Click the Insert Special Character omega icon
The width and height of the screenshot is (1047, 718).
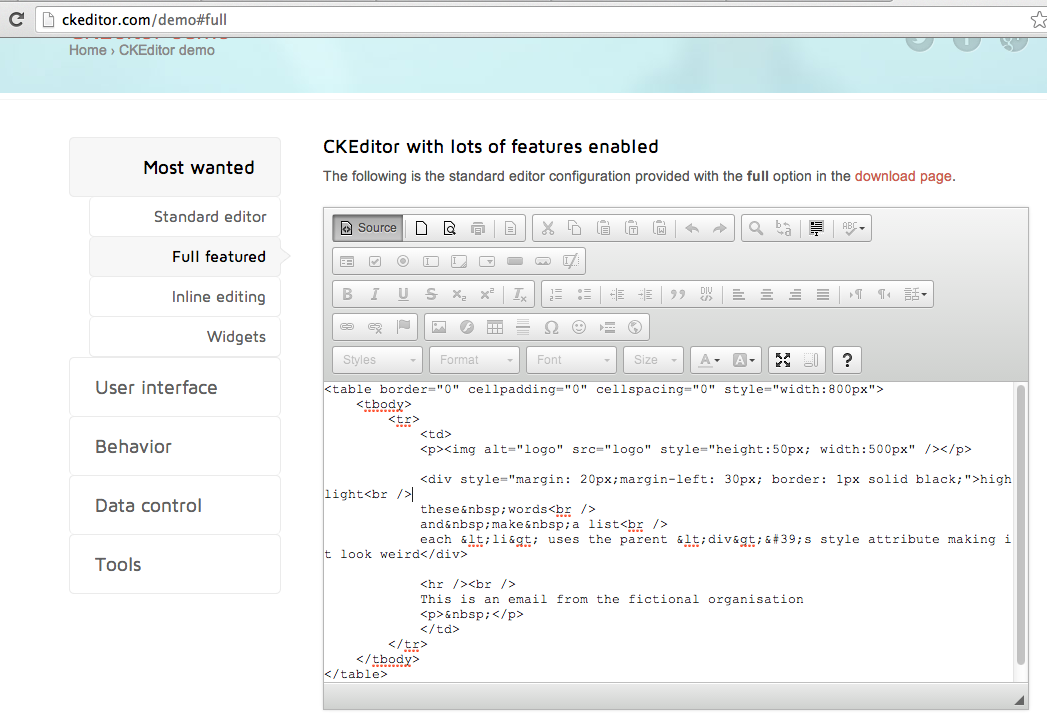[551, 327]
